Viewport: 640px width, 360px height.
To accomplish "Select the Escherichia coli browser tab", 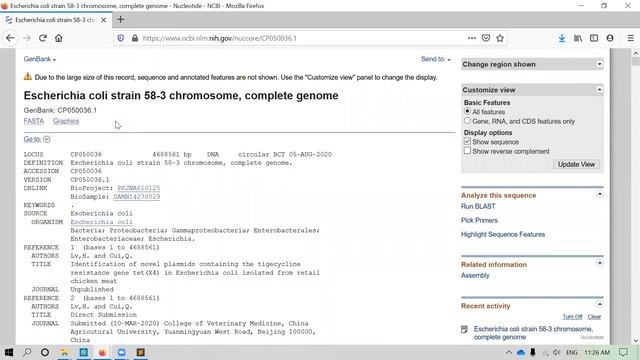I will pos(55,20).
